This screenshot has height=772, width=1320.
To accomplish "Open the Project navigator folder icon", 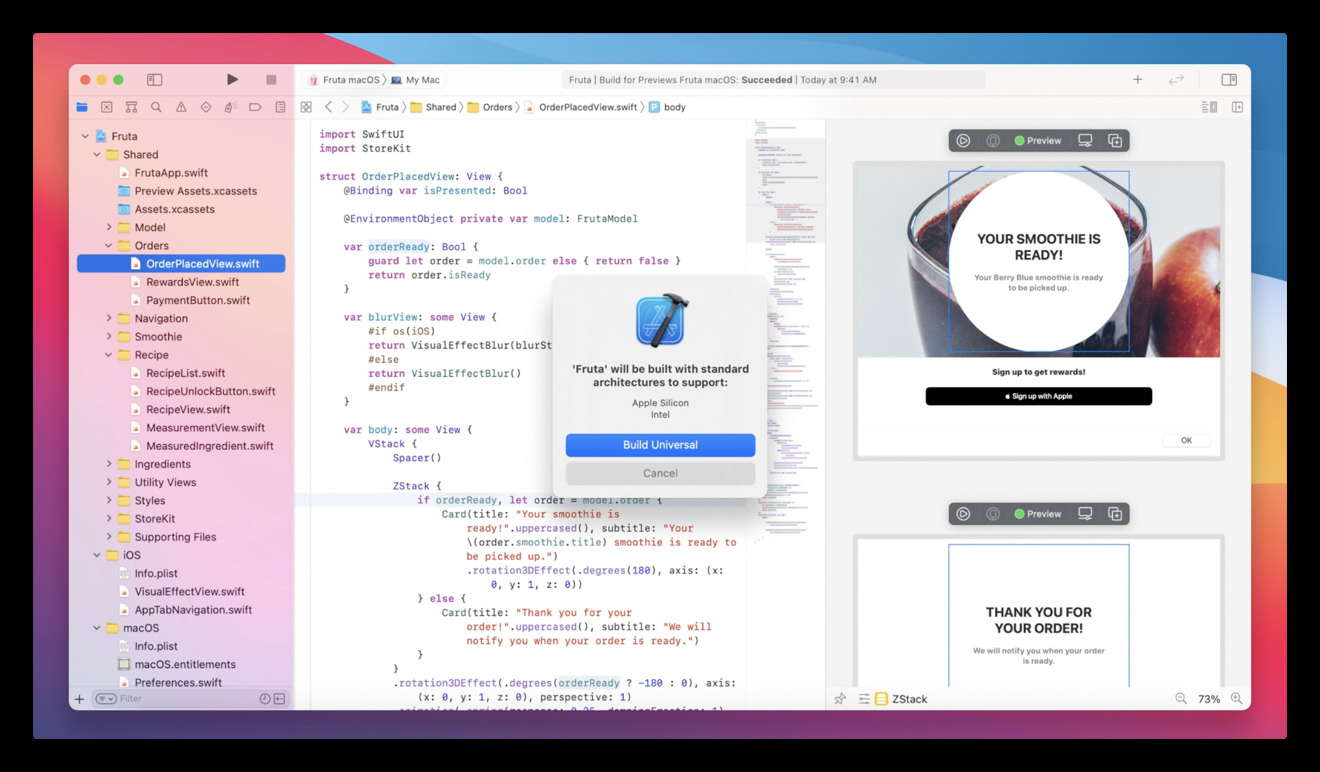I will pos(82,107).
